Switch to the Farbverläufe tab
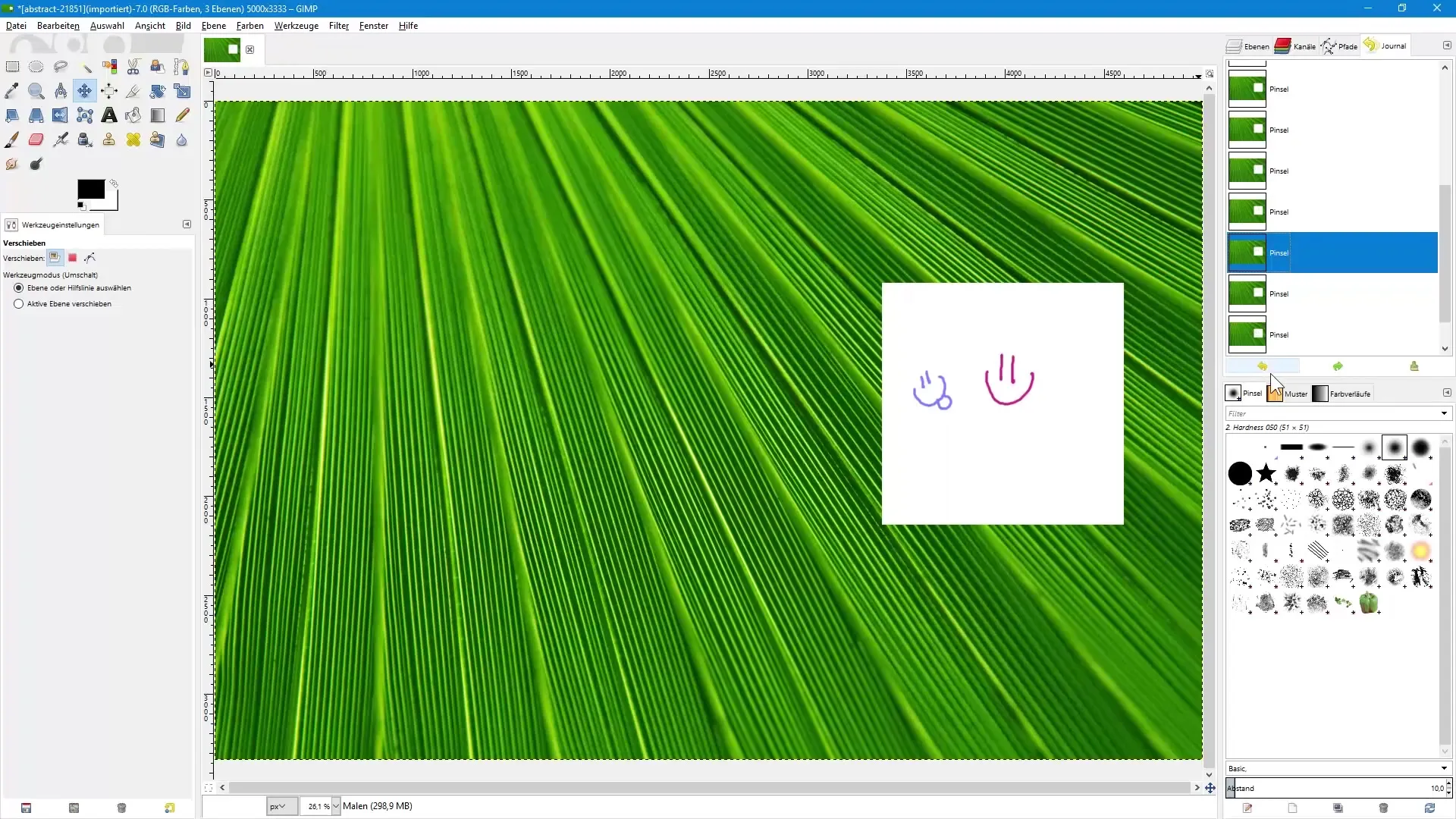 [x=1341, y=394]
